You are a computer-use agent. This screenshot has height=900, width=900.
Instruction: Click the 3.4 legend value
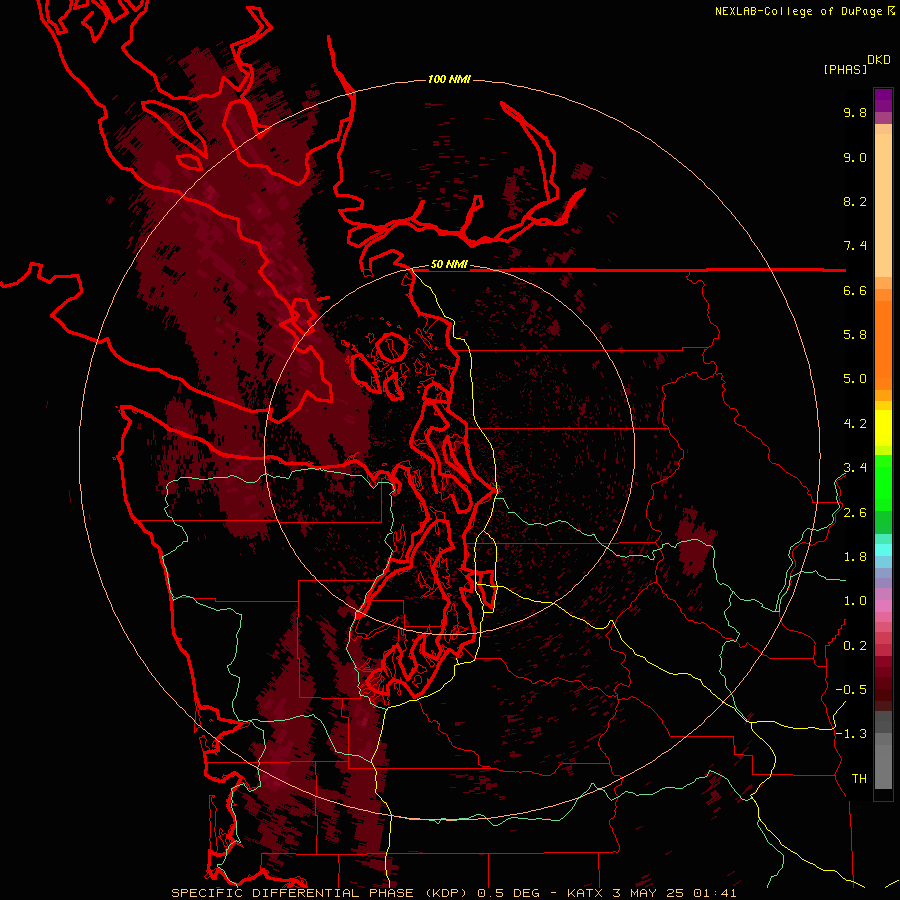pyautogui.click(x=855, y=468)
